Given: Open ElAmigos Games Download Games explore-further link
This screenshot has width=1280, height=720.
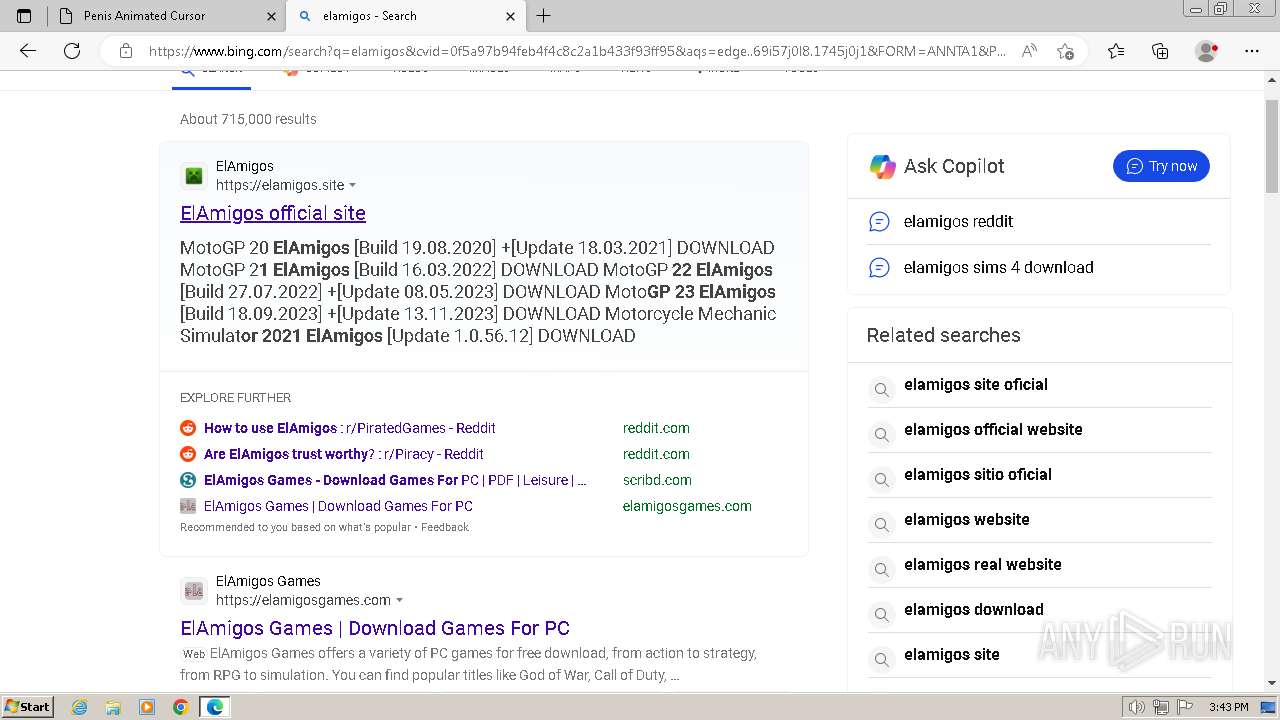Looking at the screenshot, I should 338,506.
